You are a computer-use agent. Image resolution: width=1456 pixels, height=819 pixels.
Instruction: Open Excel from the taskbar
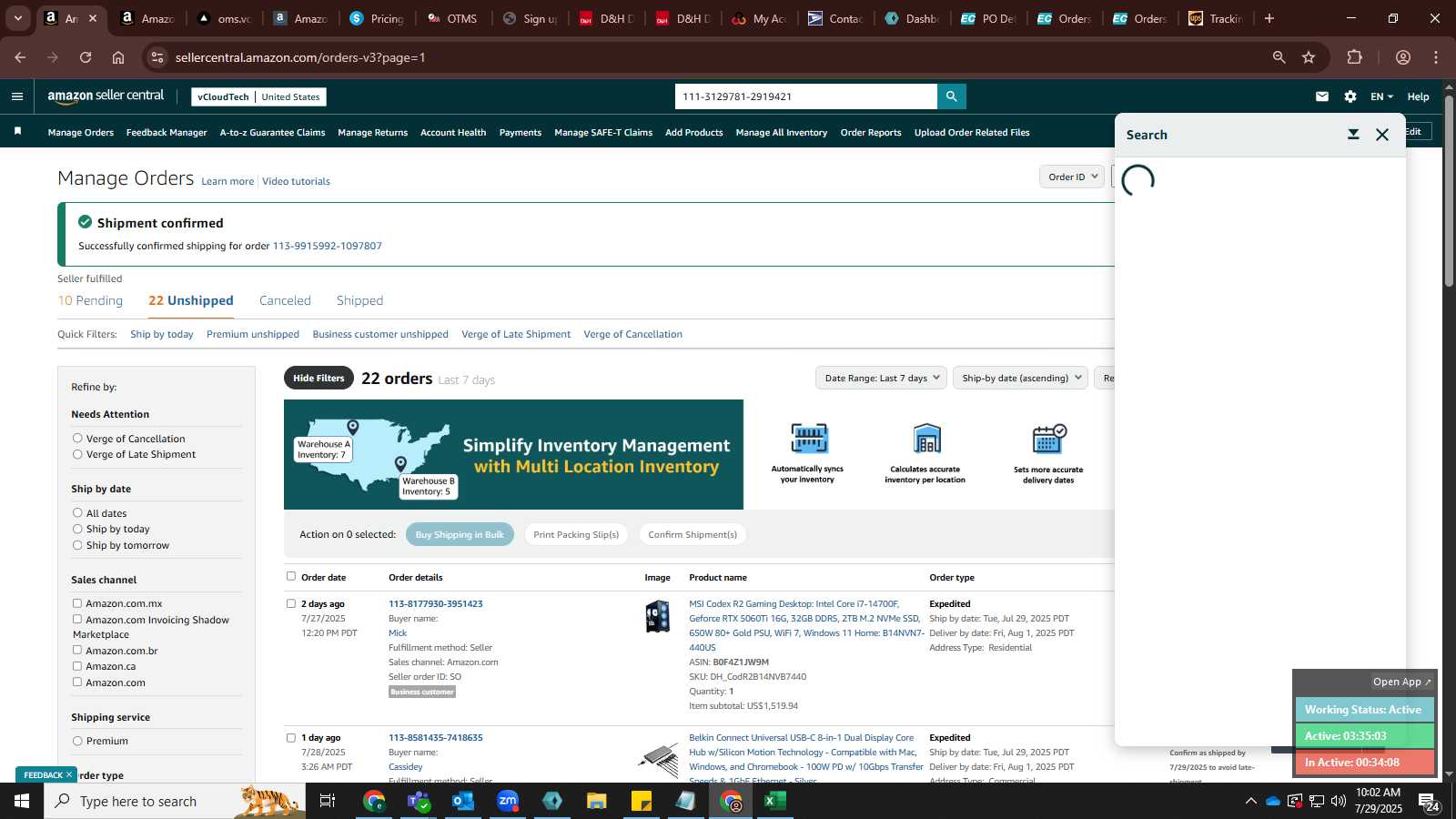(x=774, y=801)
